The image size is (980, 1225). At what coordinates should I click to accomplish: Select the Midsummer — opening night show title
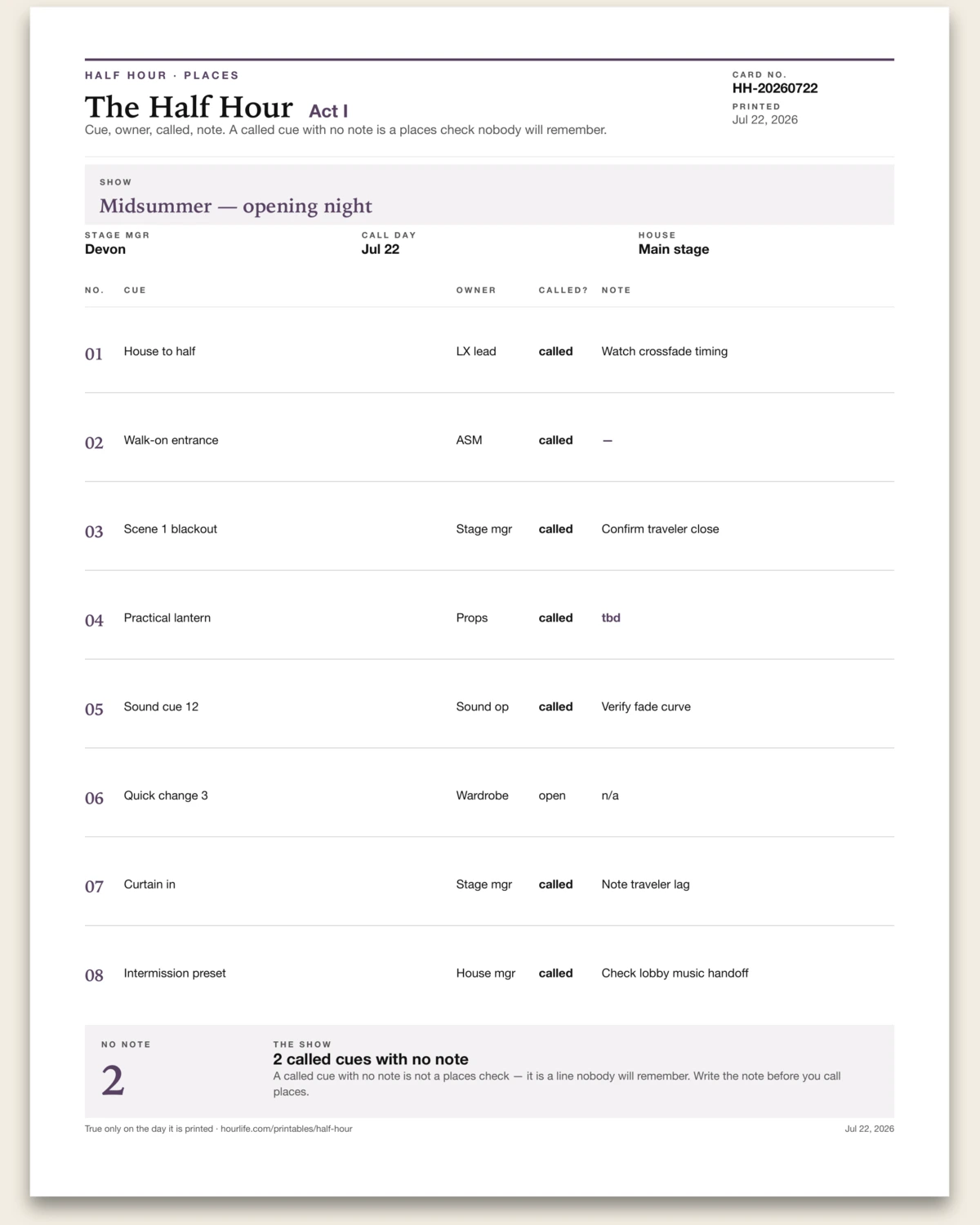(x=235, y=206)
